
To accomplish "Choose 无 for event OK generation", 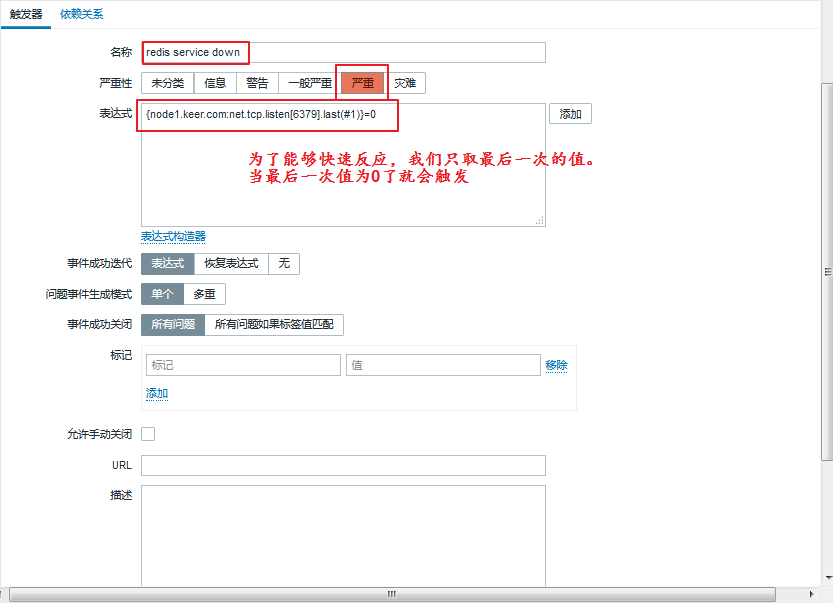I will pos(284,264).
